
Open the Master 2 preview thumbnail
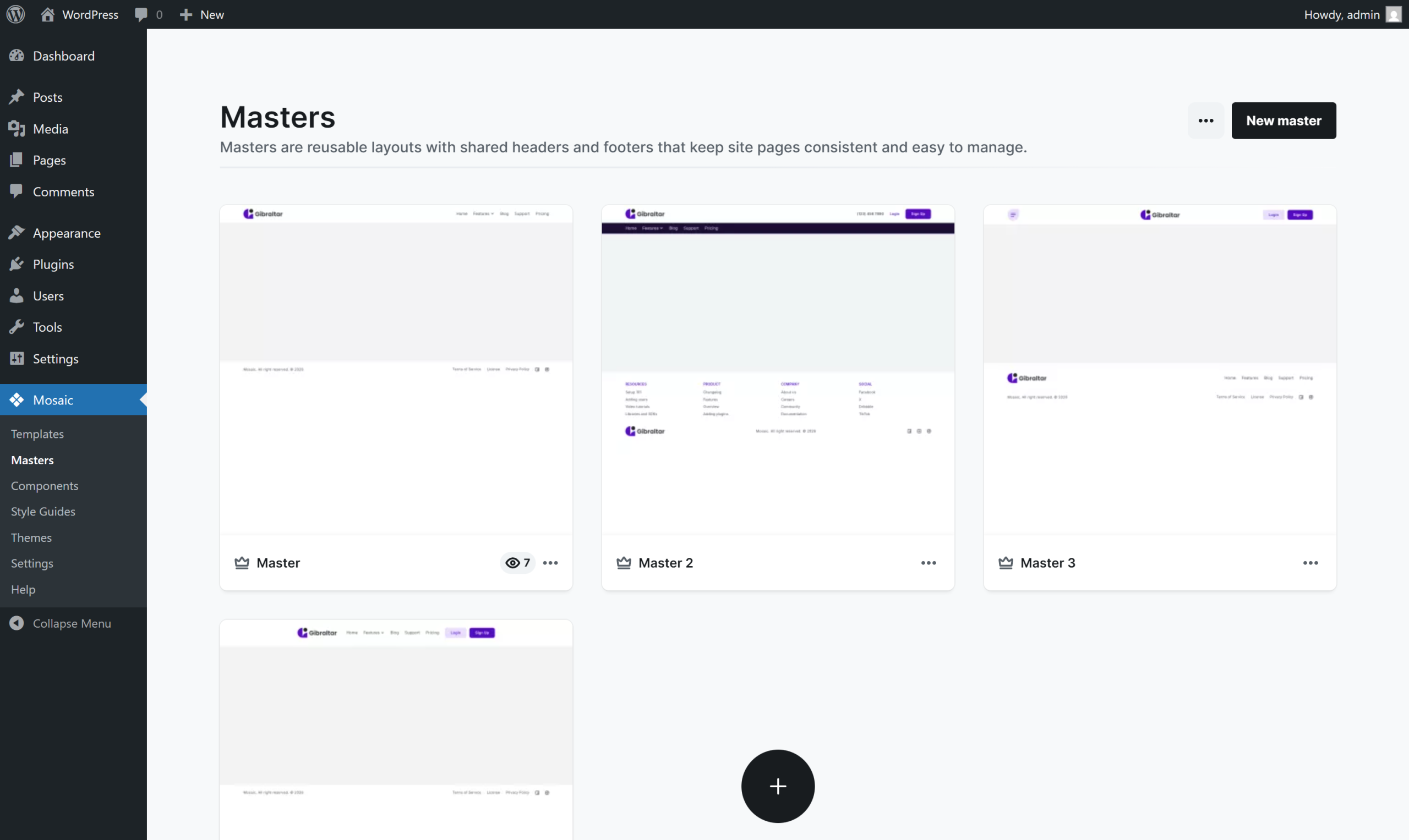pyautogui.click(x=778, y=369)
